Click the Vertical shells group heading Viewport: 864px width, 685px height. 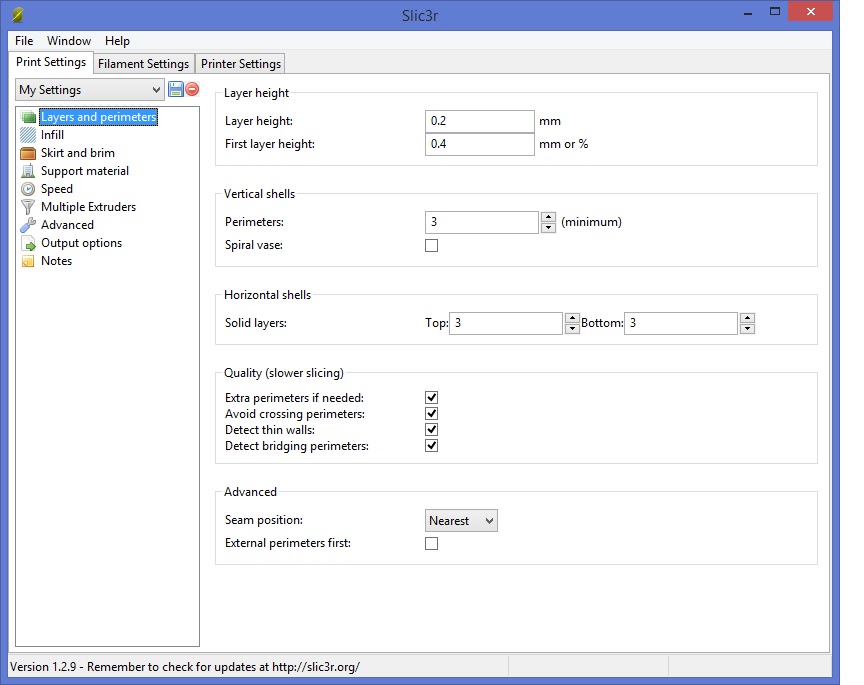[x=259, y=194]
